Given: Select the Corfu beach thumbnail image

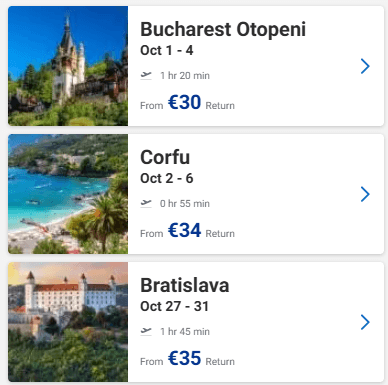Looking at the screenshot, I should (x=68, y=194).
